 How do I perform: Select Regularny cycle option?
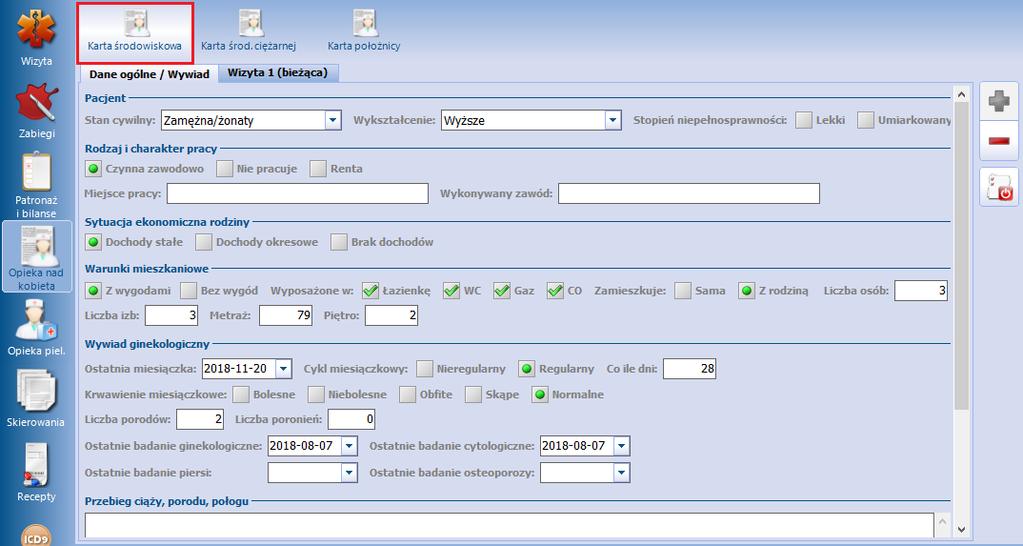pyautogui.click(x=527, y=369)
